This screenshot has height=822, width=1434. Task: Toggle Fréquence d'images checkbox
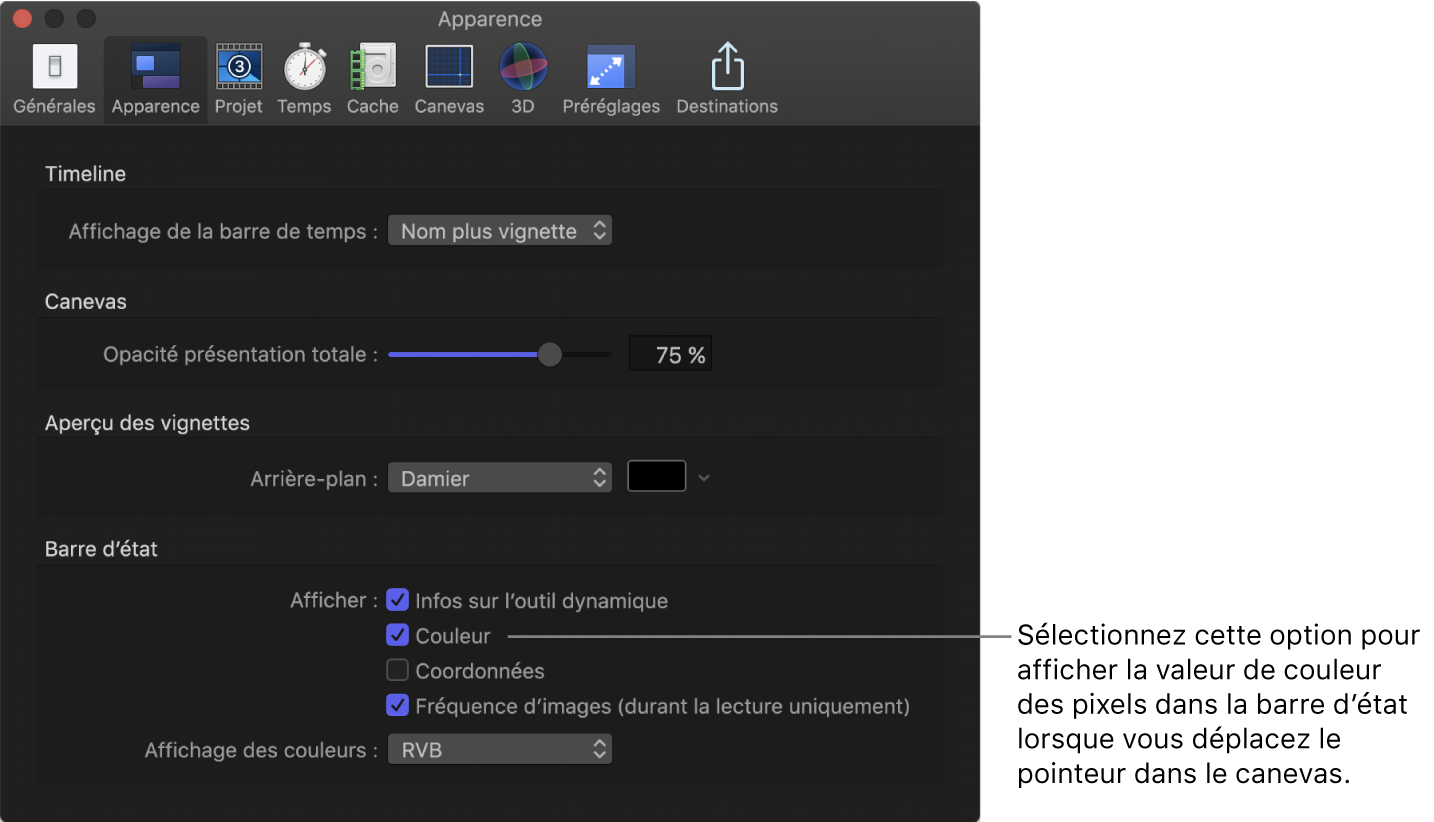point(398,705)
